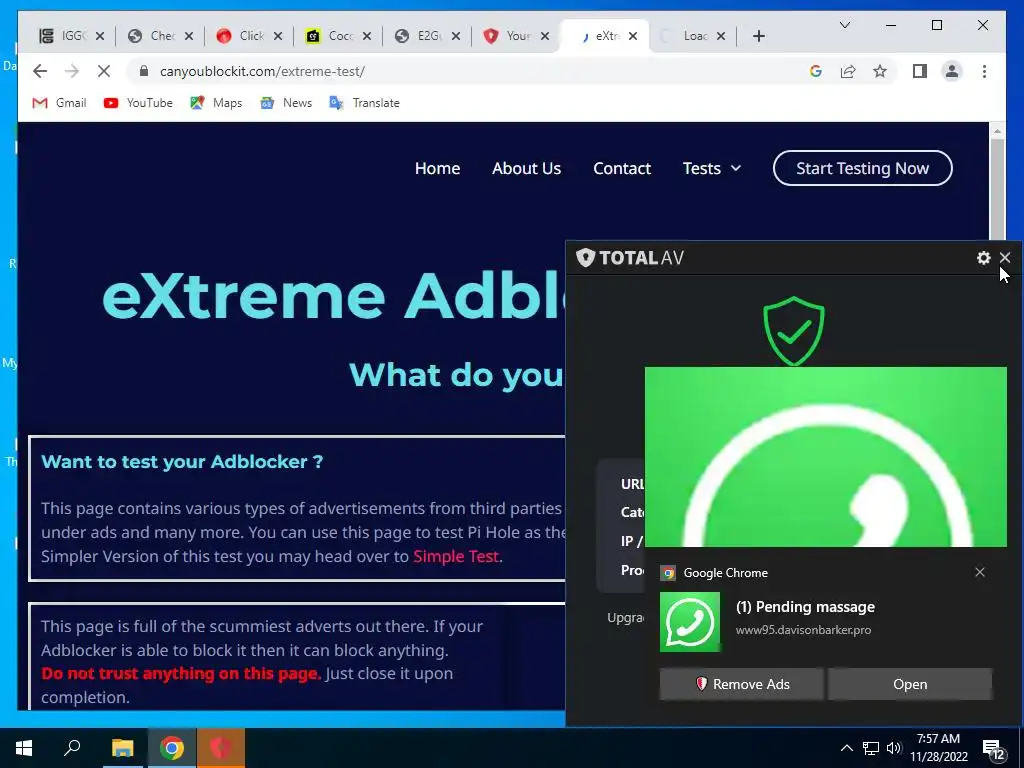1024x768 pixels.
Task: Open File Explorer from taskbar
Action: click(x=122, y=748)
